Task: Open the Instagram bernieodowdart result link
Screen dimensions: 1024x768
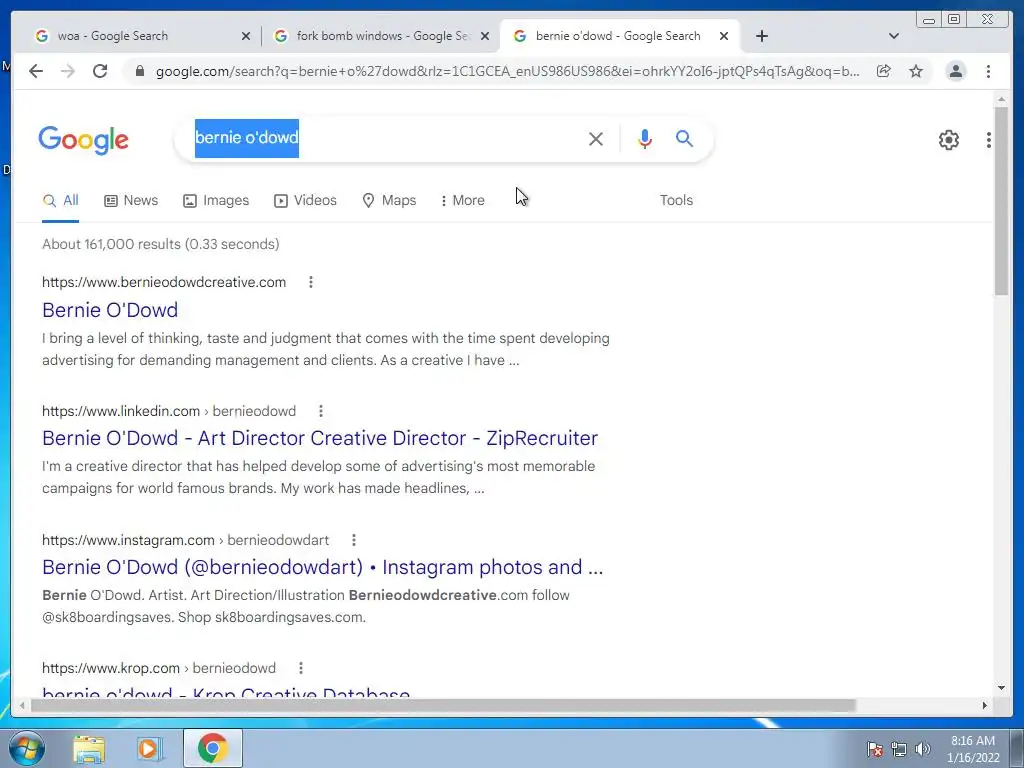Action: (x=323, y=568)
